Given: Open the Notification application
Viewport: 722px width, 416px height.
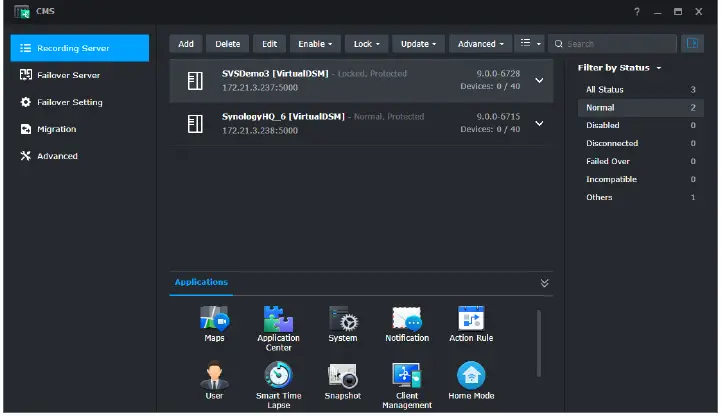Looking at the screenshot, I should (x=407, y=324).
